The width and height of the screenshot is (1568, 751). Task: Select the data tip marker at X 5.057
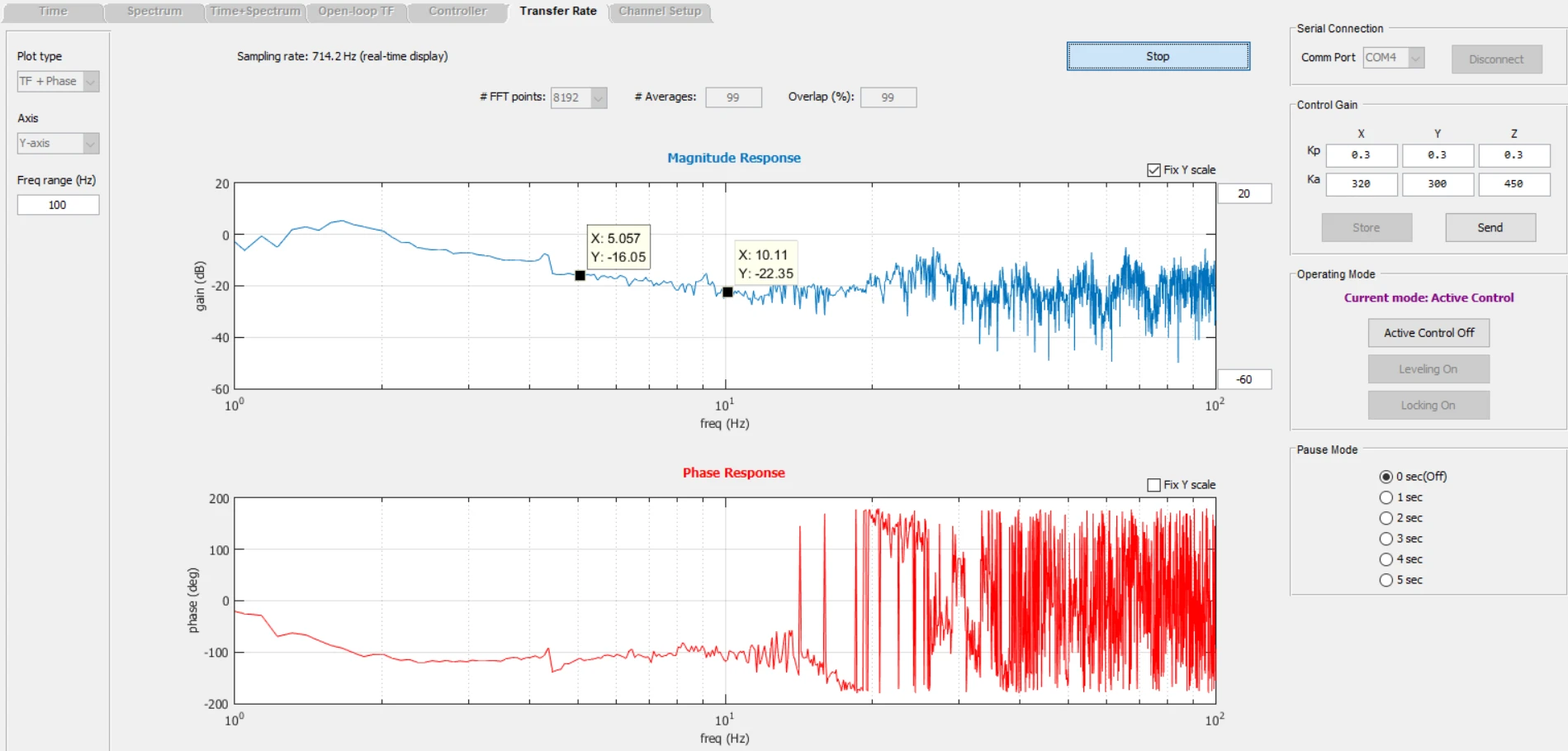[x=580, y=275]
